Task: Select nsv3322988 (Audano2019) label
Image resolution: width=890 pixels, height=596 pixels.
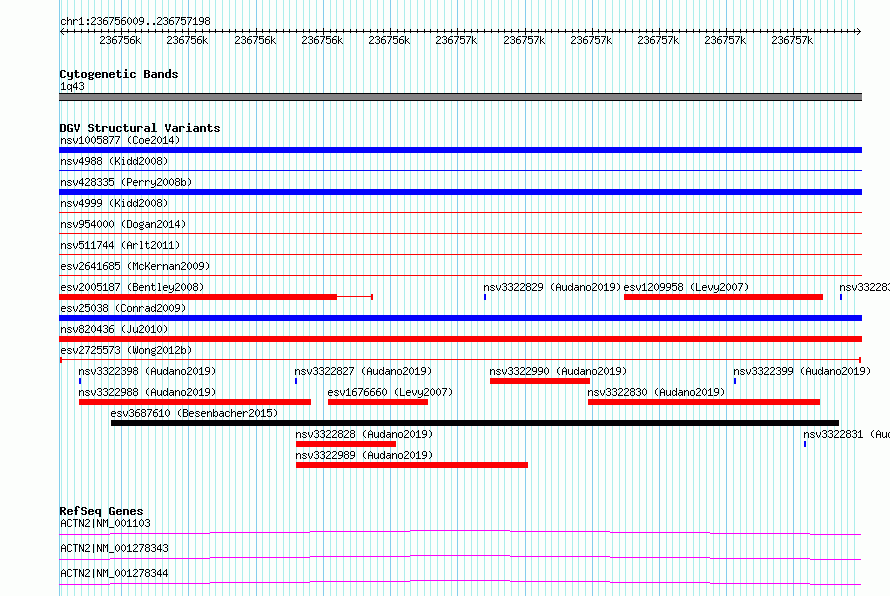Action: click(x=147, y=392)
